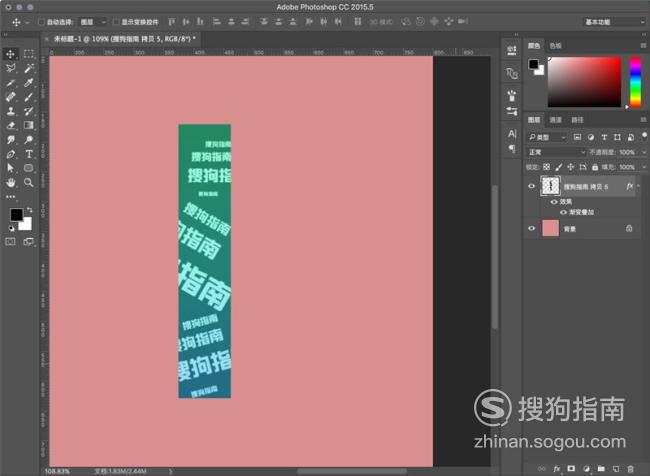Enable the Show Transform Controls checkbox
The width and height of the screenshot is (650, 476).
(116, 22)
